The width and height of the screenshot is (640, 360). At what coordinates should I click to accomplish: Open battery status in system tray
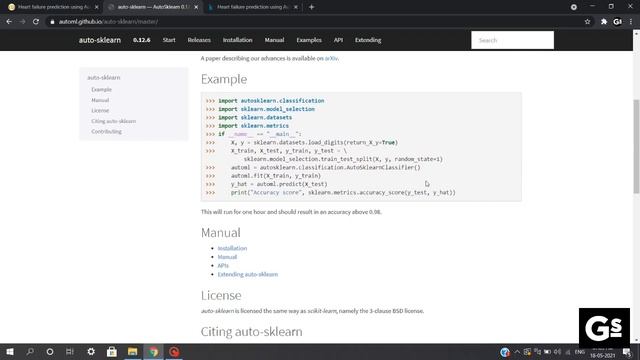(547, 352)
